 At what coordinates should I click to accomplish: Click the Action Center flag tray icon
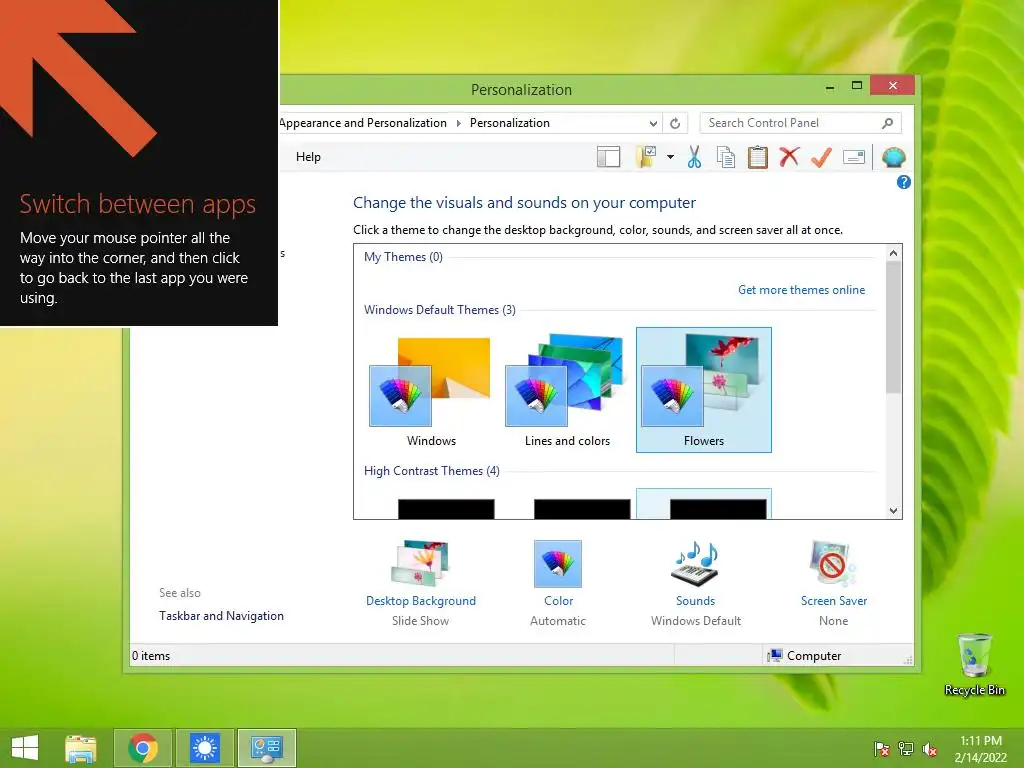point(882,749)
